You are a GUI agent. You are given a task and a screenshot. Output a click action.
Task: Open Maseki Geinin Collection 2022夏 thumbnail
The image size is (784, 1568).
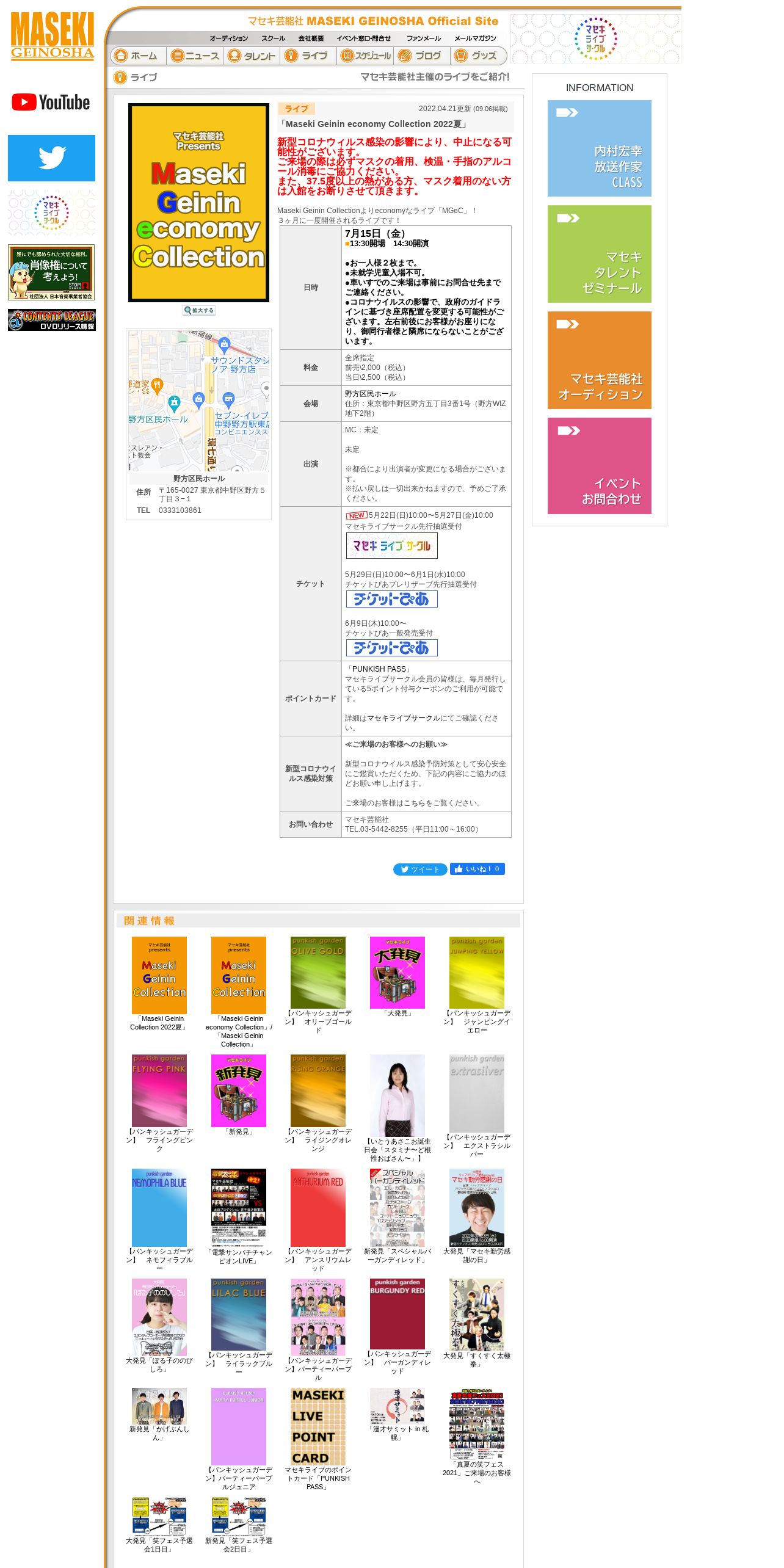(159, 975)
